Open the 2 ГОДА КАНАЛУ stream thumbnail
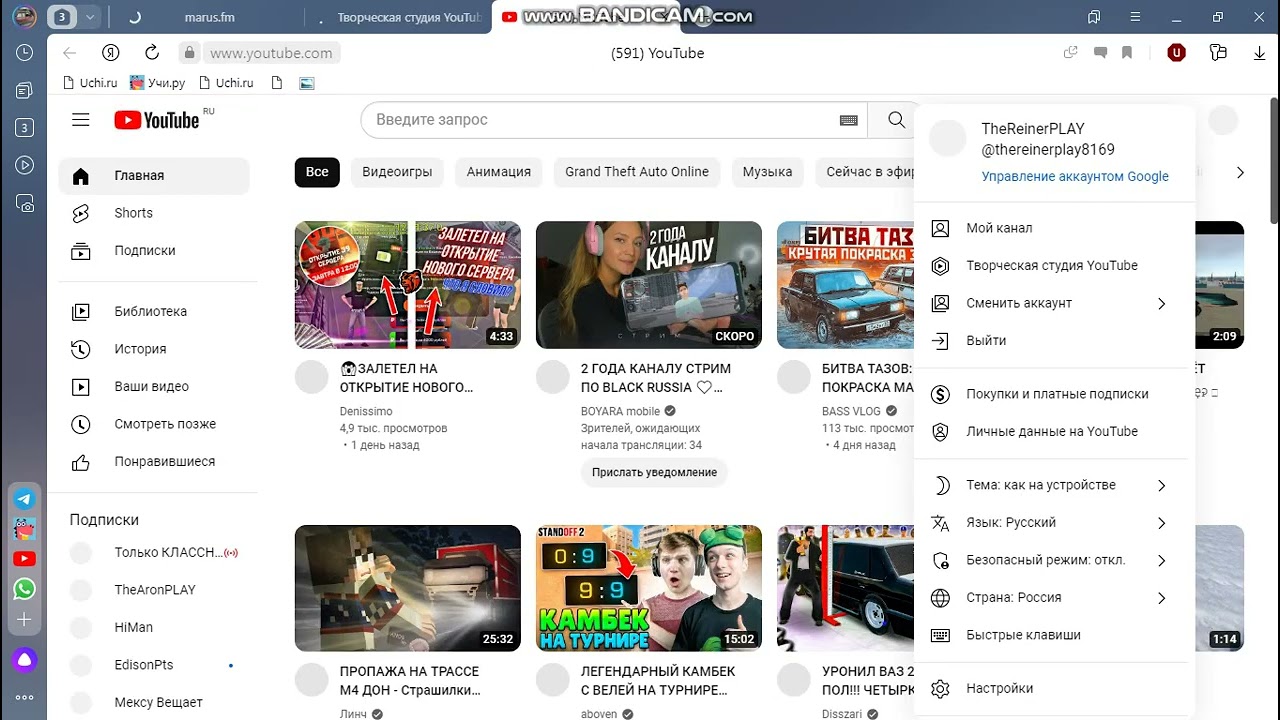Image resolution: width=1280 pixels, height=720 pixels. 649,285
